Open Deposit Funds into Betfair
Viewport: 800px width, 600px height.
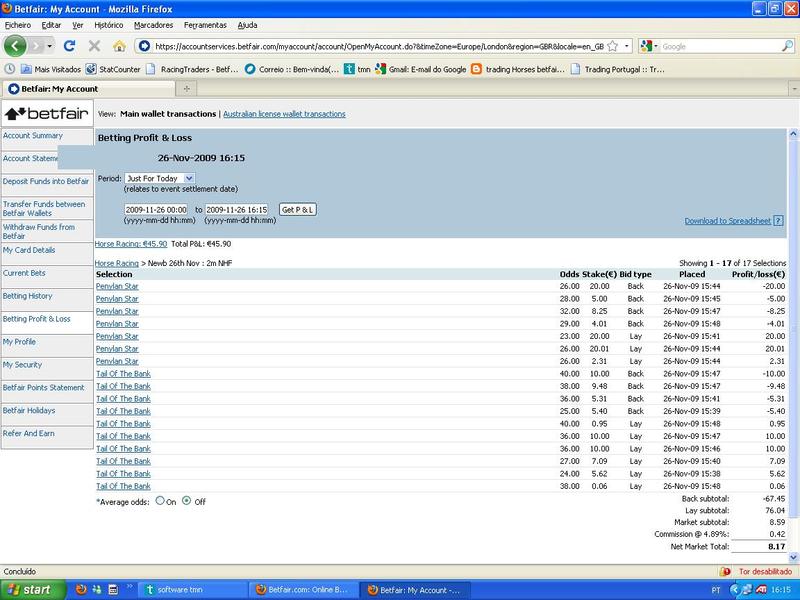(x=46, y=181)
